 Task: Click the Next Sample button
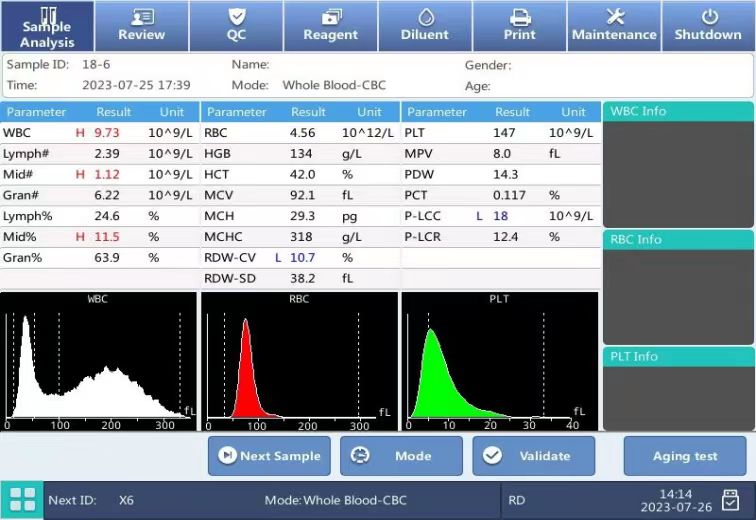[x=269, y=456]
